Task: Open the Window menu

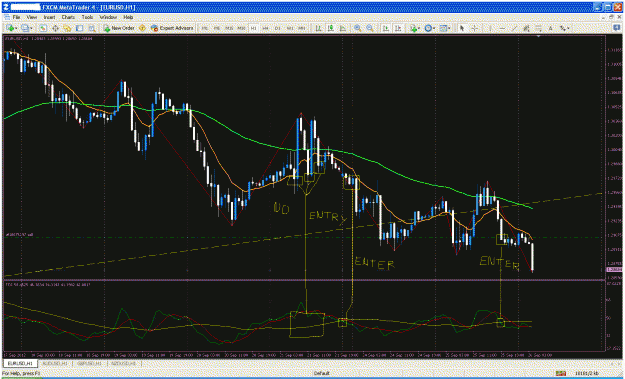Action: coord(108,18)
